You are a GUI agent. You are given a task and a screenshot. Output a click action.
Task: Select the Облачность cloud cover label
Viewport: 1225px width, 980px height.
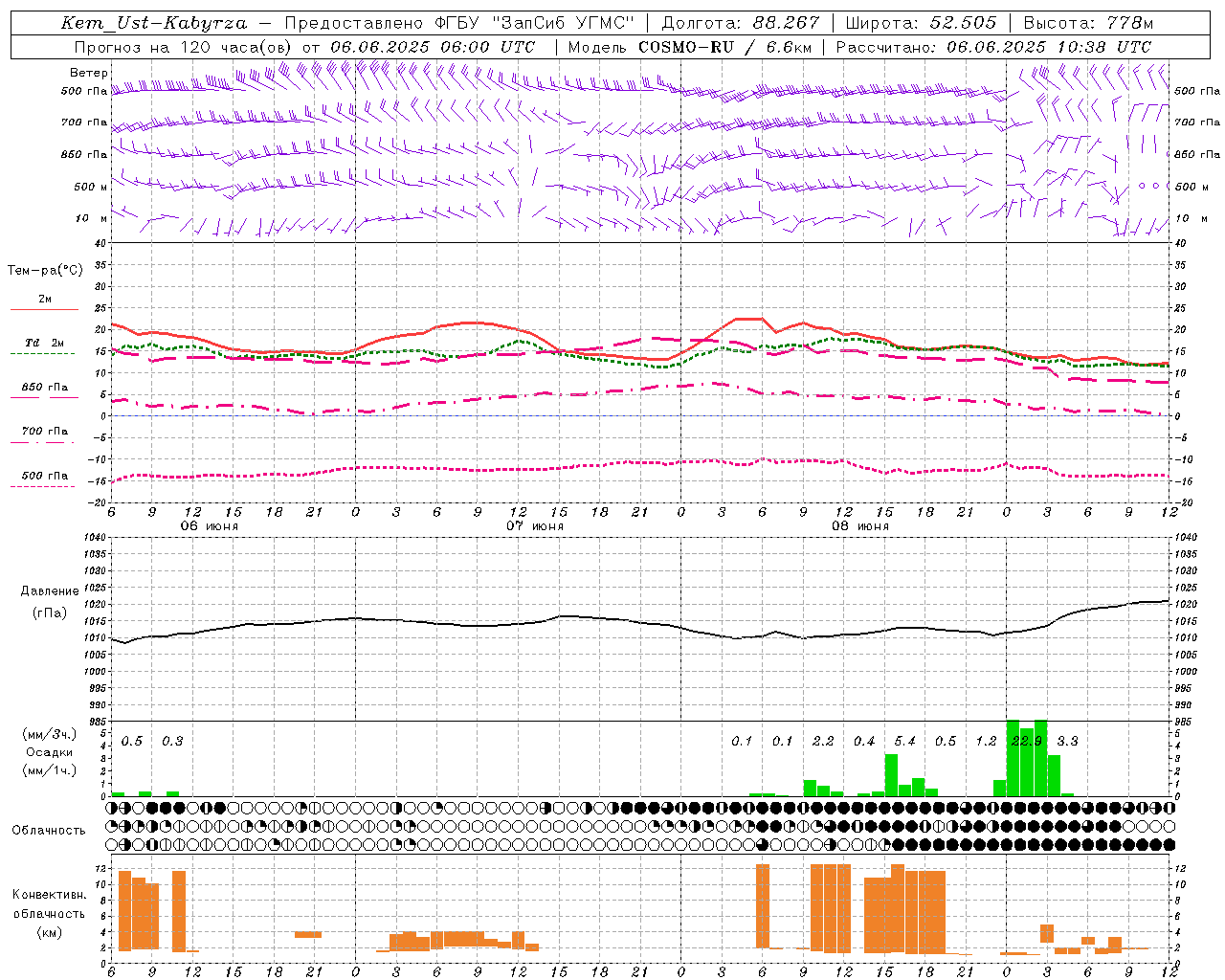click(49, 831)
